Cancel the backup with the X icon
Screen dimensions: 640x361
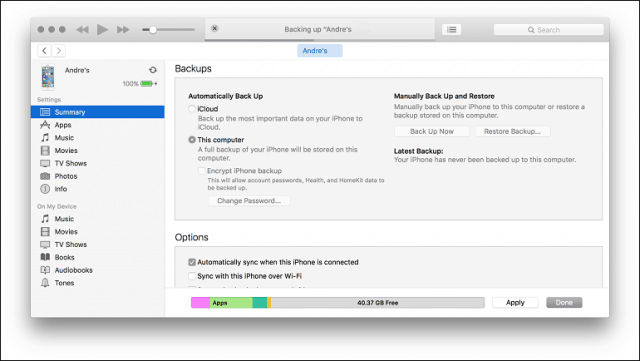215,28
